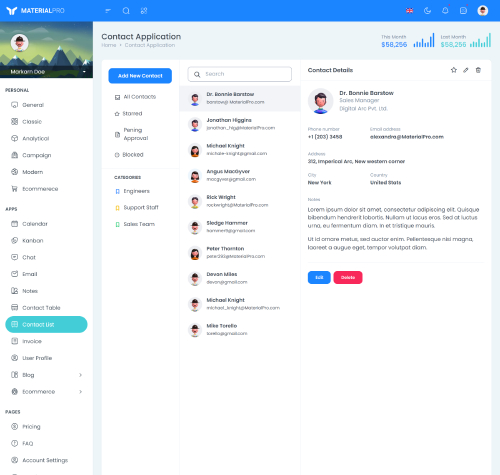The image size is (500, 475).
Task: Open the Chat app
Action: click(x=46, y=257)
